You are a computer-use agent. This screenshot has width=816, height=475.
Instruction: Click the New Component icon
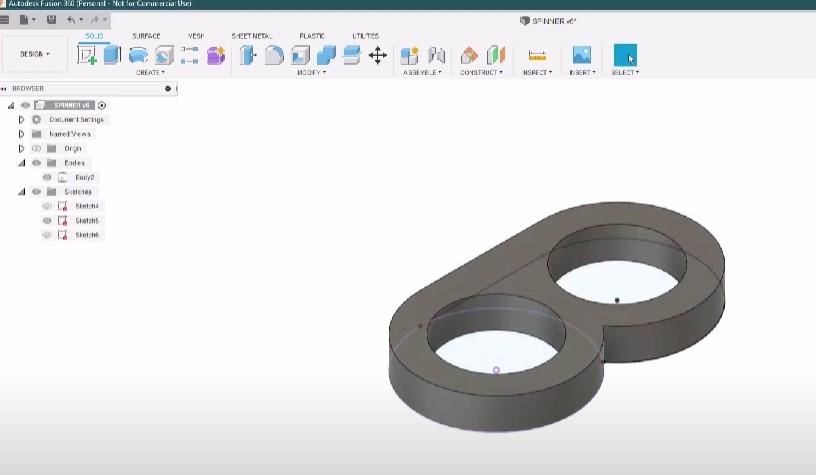[410, 55]
